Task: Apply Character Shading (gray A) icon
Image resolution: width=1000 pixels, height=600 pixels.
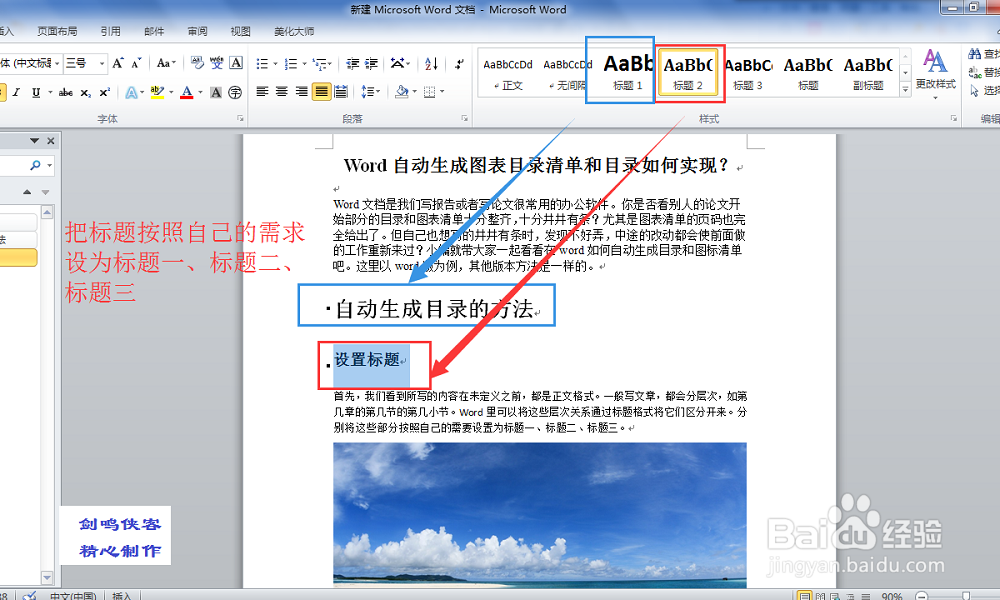Action: tap(216, 92)
